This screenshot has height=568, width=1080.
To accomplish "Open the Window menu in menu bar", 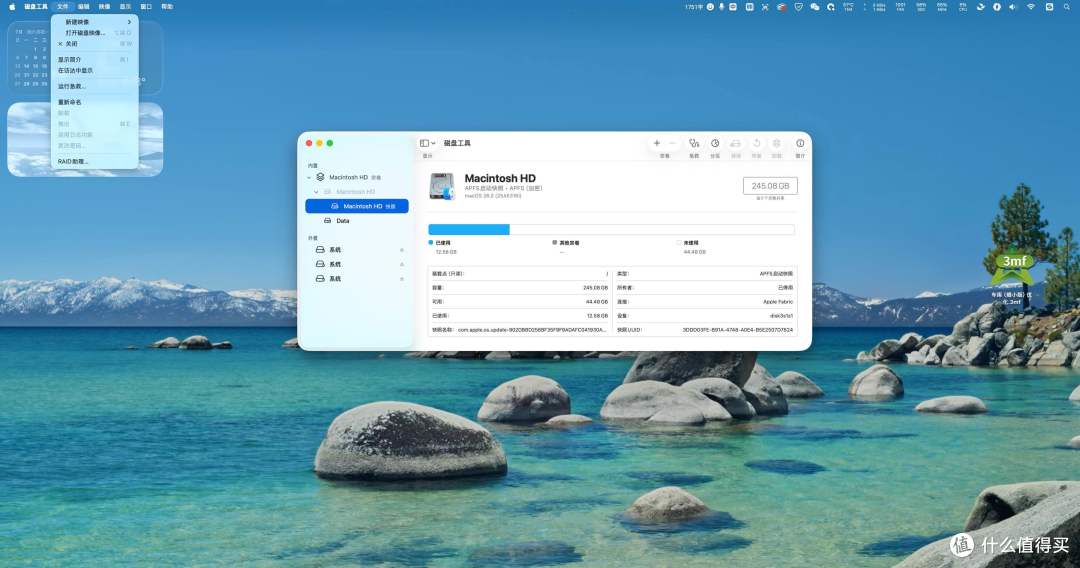I will (x=146, y=6).
